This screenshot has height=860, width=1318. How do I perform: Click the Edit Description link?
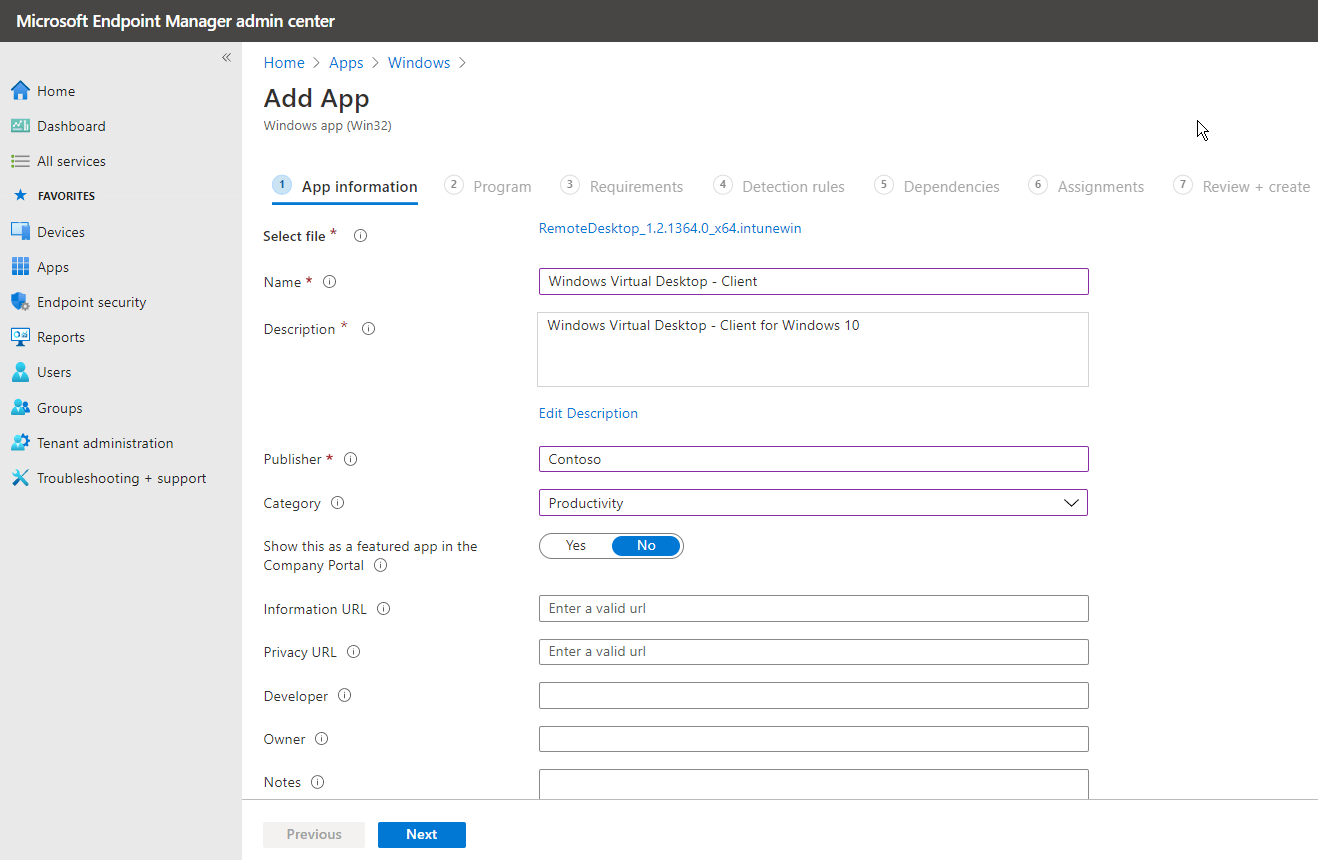point(588,413)
